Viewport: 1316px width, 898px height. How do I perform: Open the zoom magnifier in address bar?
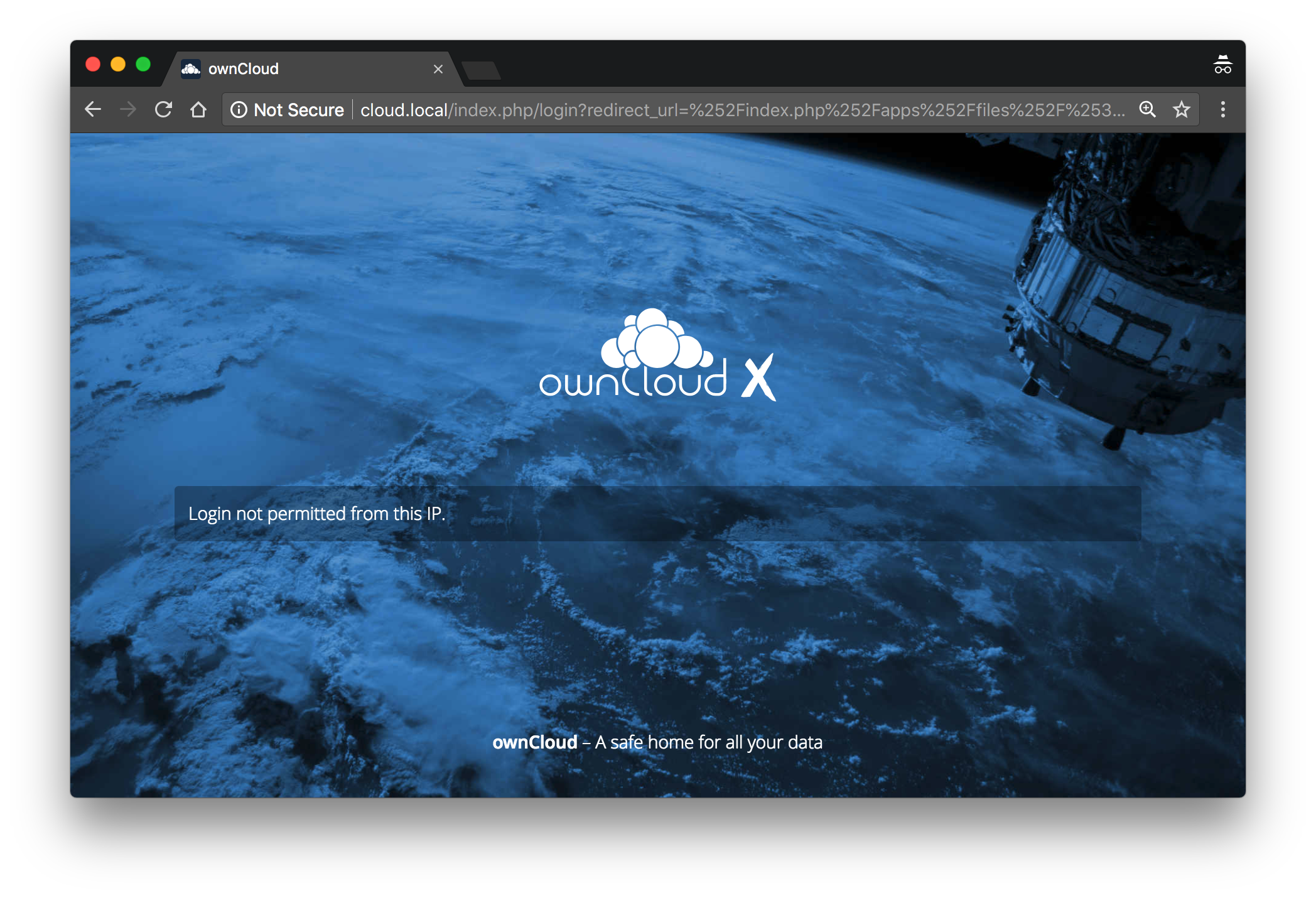coord(1147,110)
